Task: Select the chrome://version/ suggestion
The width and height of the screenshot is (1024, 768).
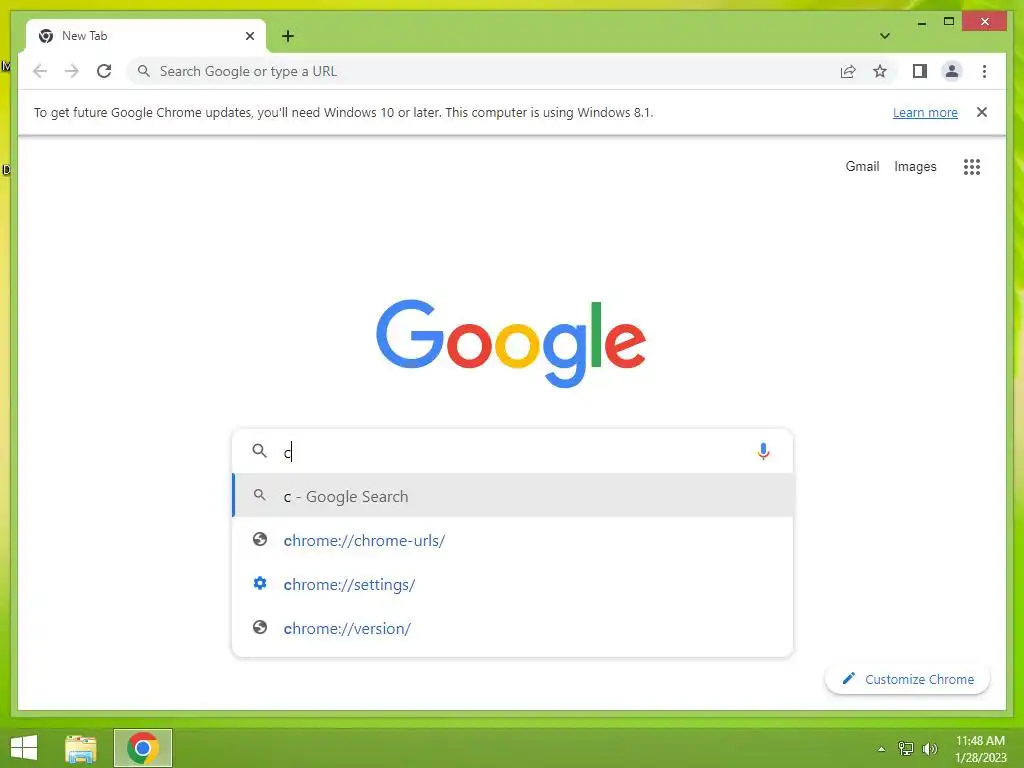Action: point(513,628)
